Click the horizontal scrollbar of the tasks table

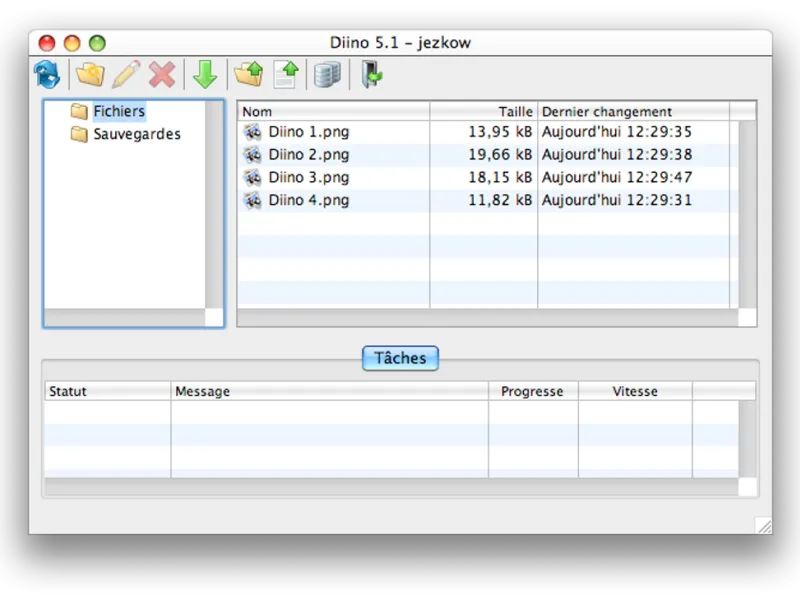click(x=391, y=487)
